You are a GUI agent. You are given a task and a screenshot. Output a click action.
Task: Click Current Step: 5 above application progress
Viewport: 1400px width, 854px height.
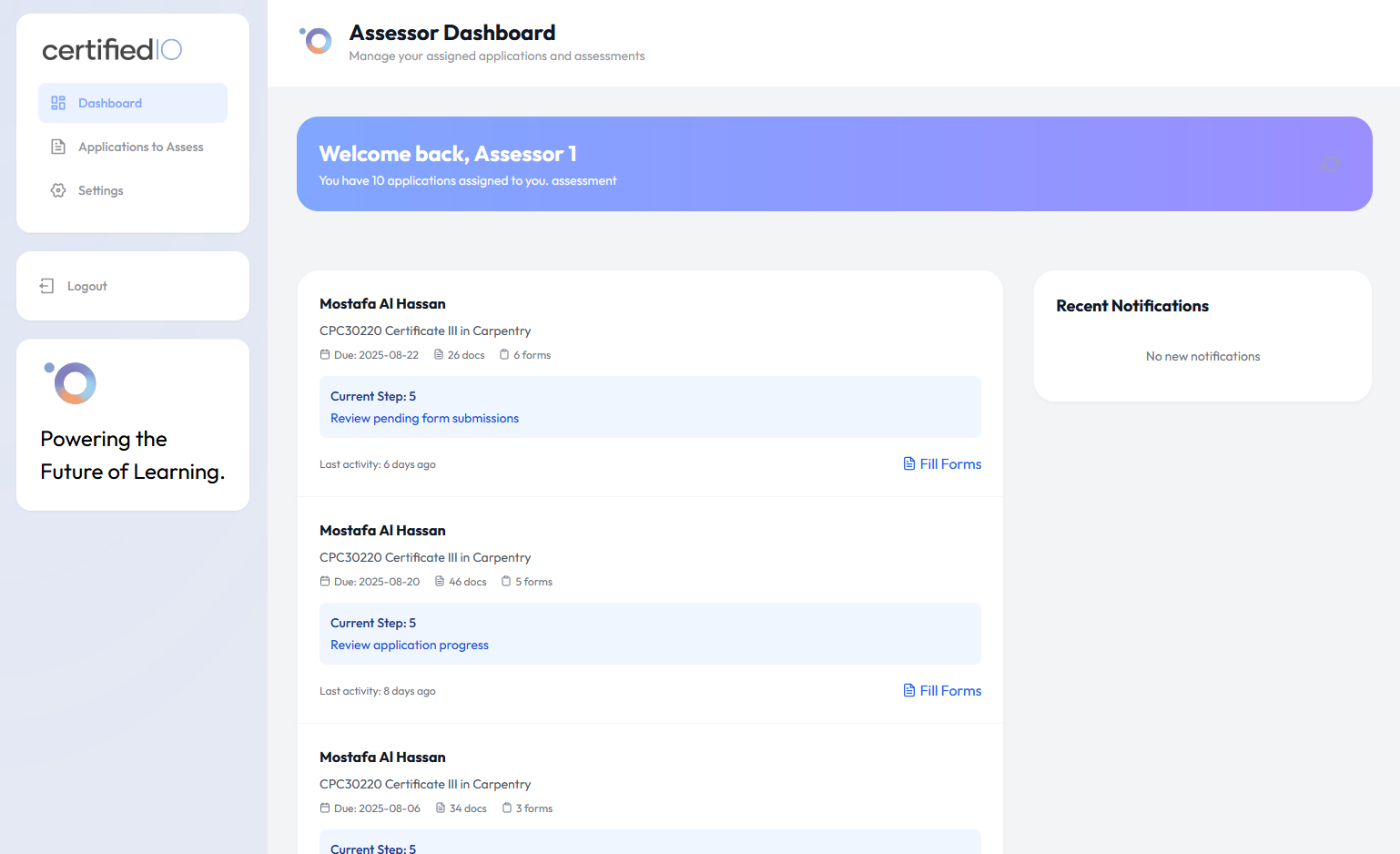click(x=373, y=624)
